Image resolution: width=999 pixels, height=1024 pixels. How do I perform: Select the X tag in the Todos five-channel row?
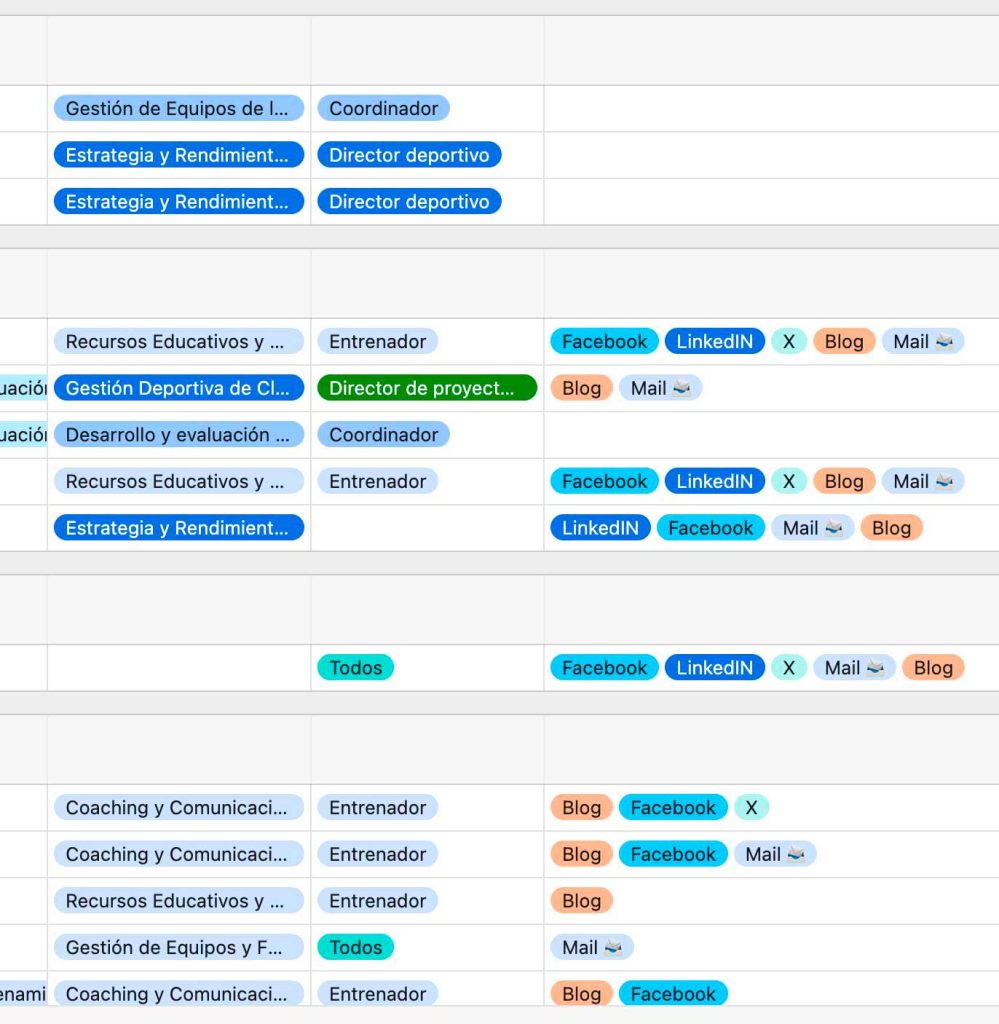coord(789,667)
